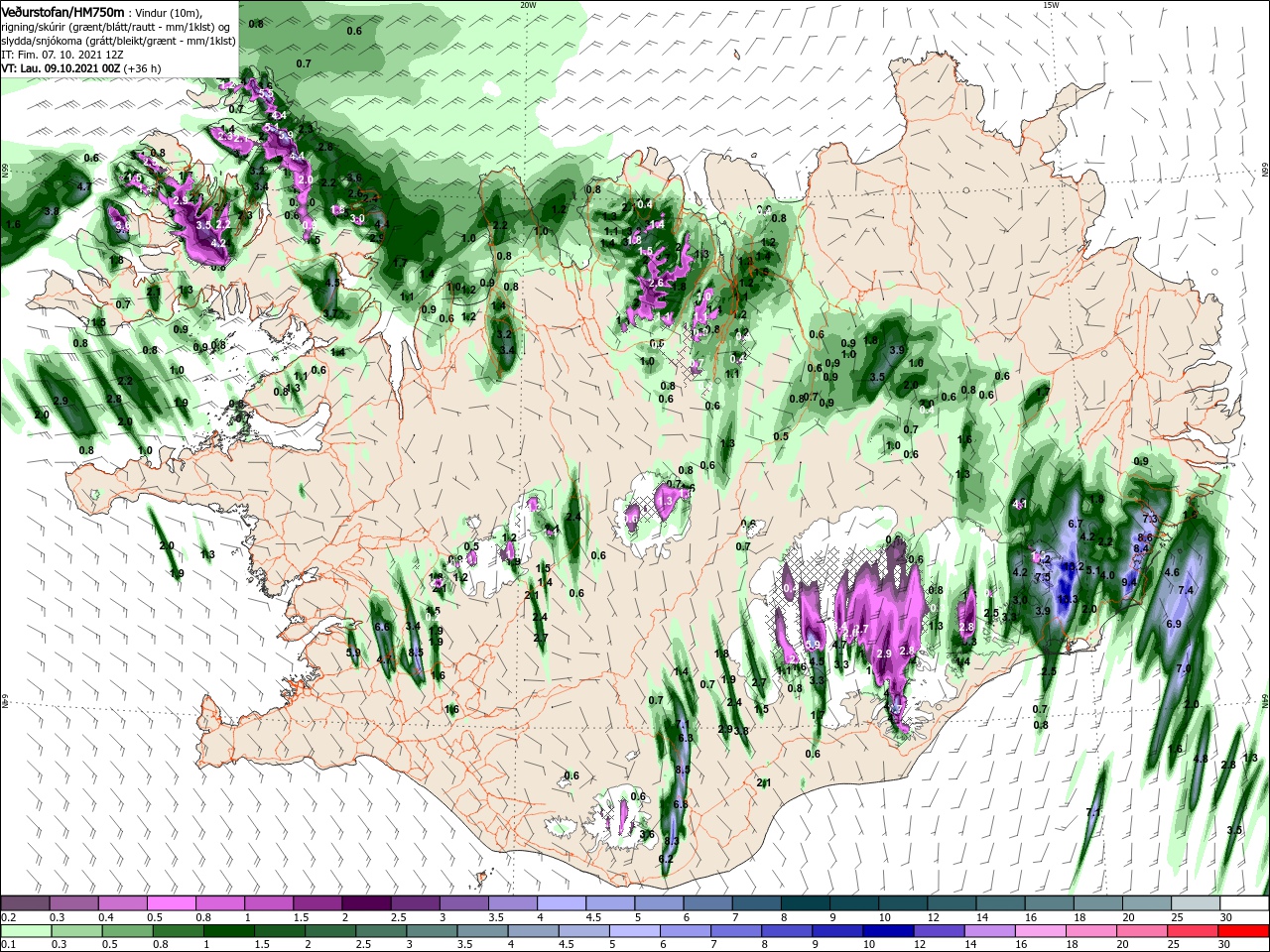Select the snow scale swatch between 3.5 and 4
Image resolution: width=1270 pixels, height=952 pixels.
pyautogui.click(x=513, y=903)
